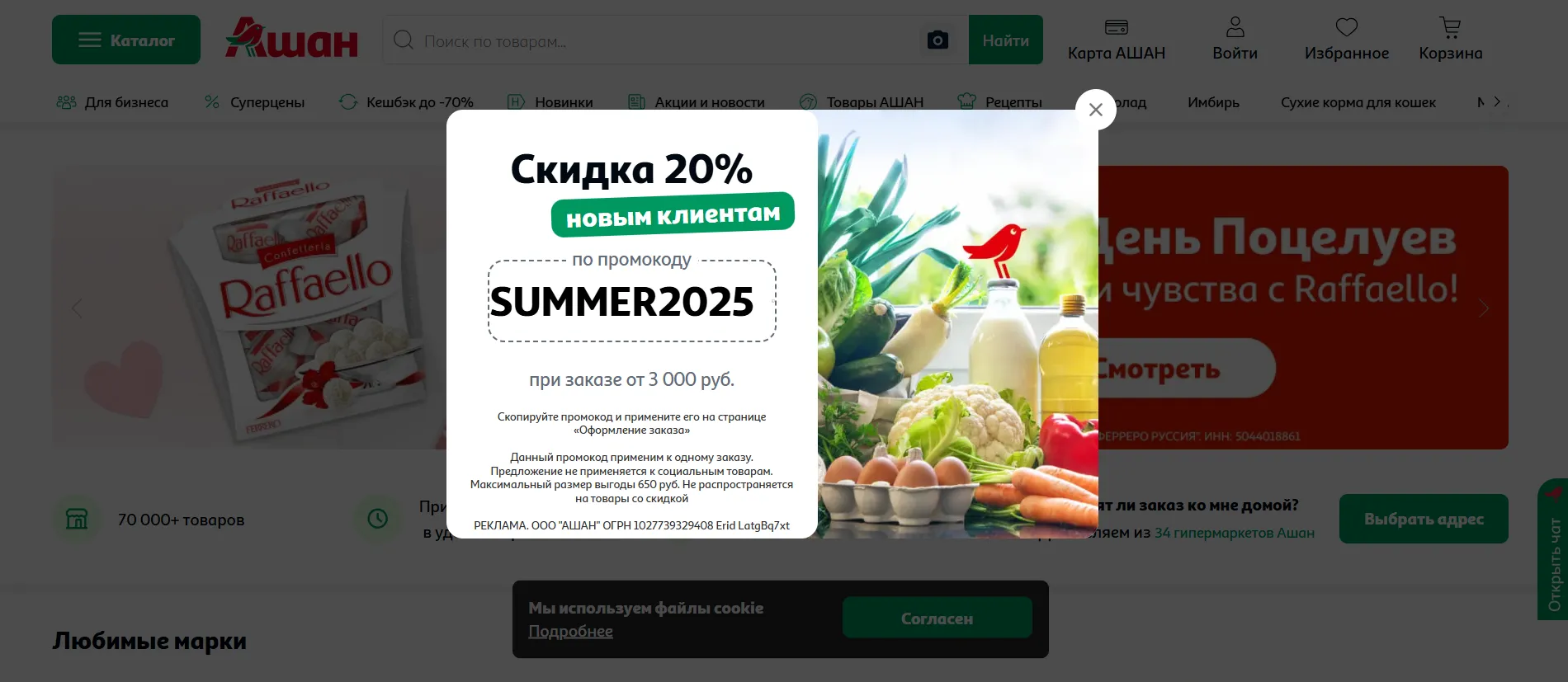This screenshot has width=1568, height=682.
Task: Click Выбрать адрес button
Action: tap(1424, 519)
